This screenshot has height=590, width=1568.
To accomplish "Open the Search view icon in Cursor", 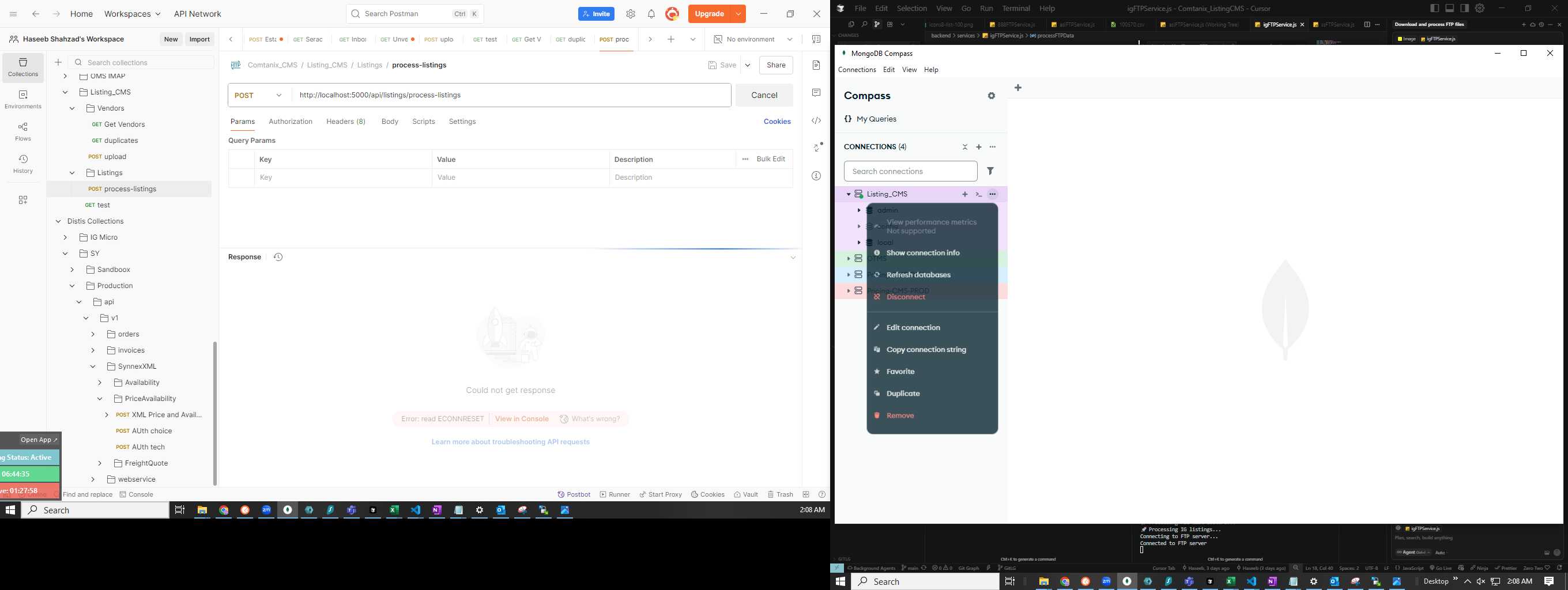I will click(x=864, y=24).
